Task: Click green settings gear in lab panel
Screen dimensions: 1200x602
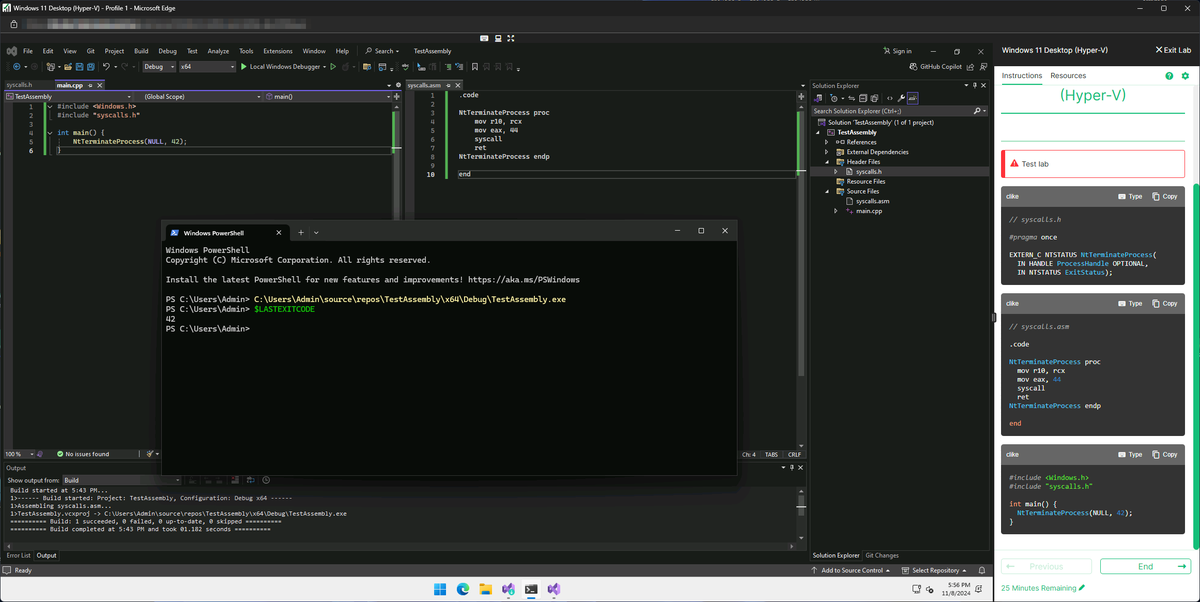Action: pos(1185,76)
